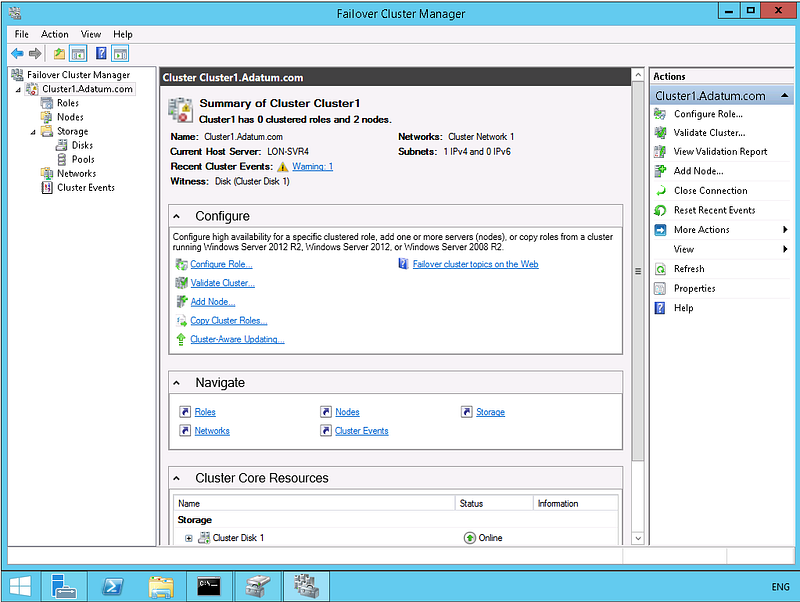Open PowerShell from taskbar
Image resolution: width=800 pixels, height=602 pixels.
coord(112,586)
